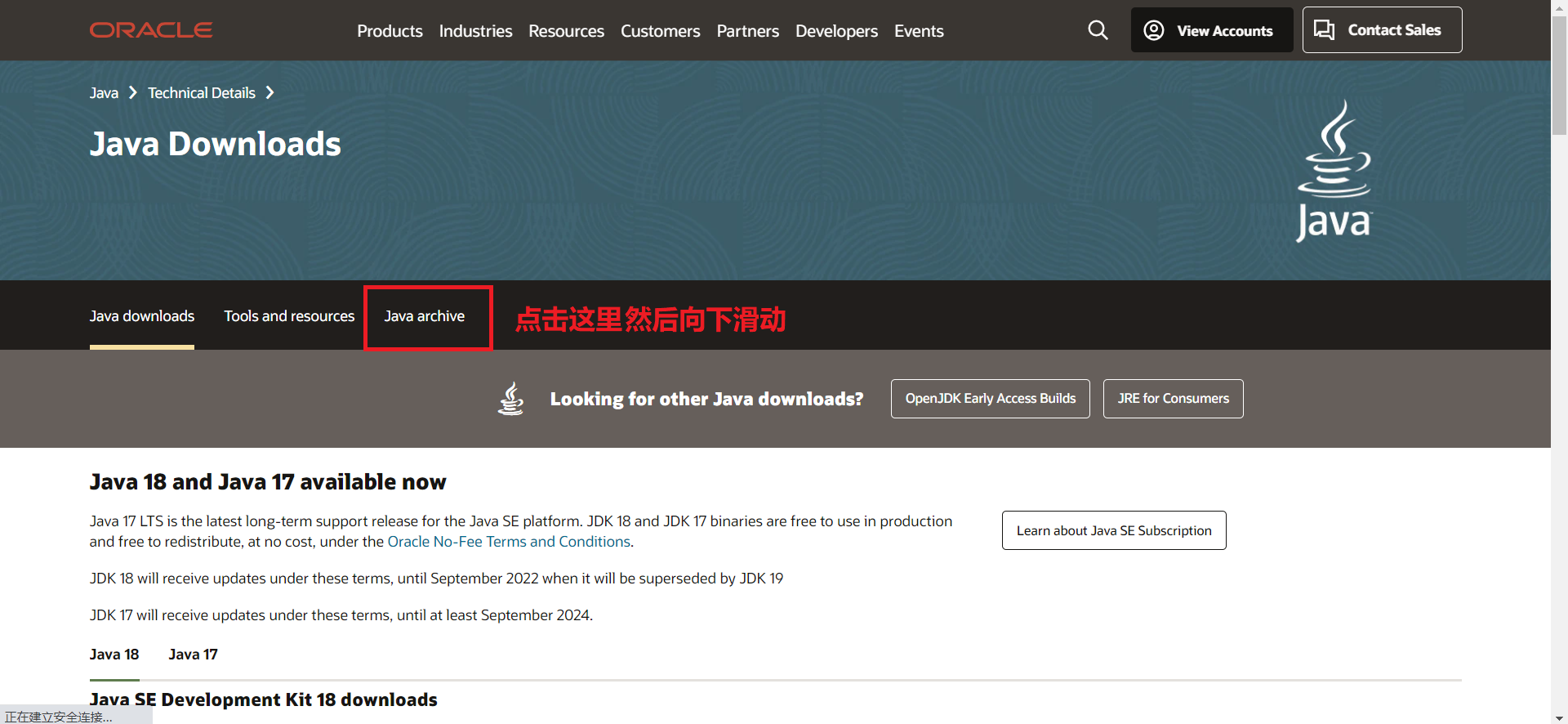
Task: Click the vertical scrollbar thumb
Action: (1559, 75)
